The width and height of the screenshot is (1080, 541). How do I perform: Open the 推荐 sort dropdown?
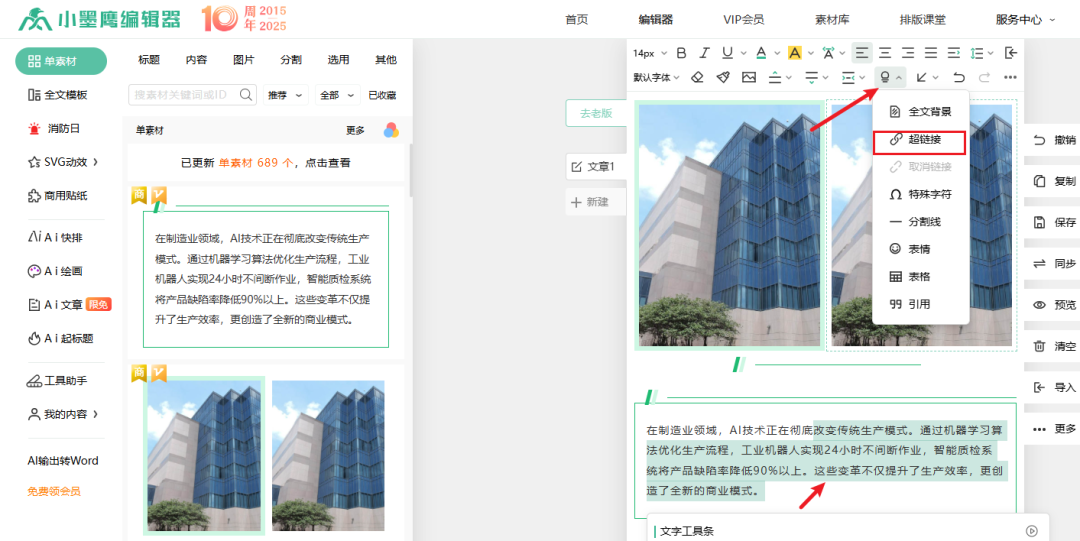[x=285, y=95]
